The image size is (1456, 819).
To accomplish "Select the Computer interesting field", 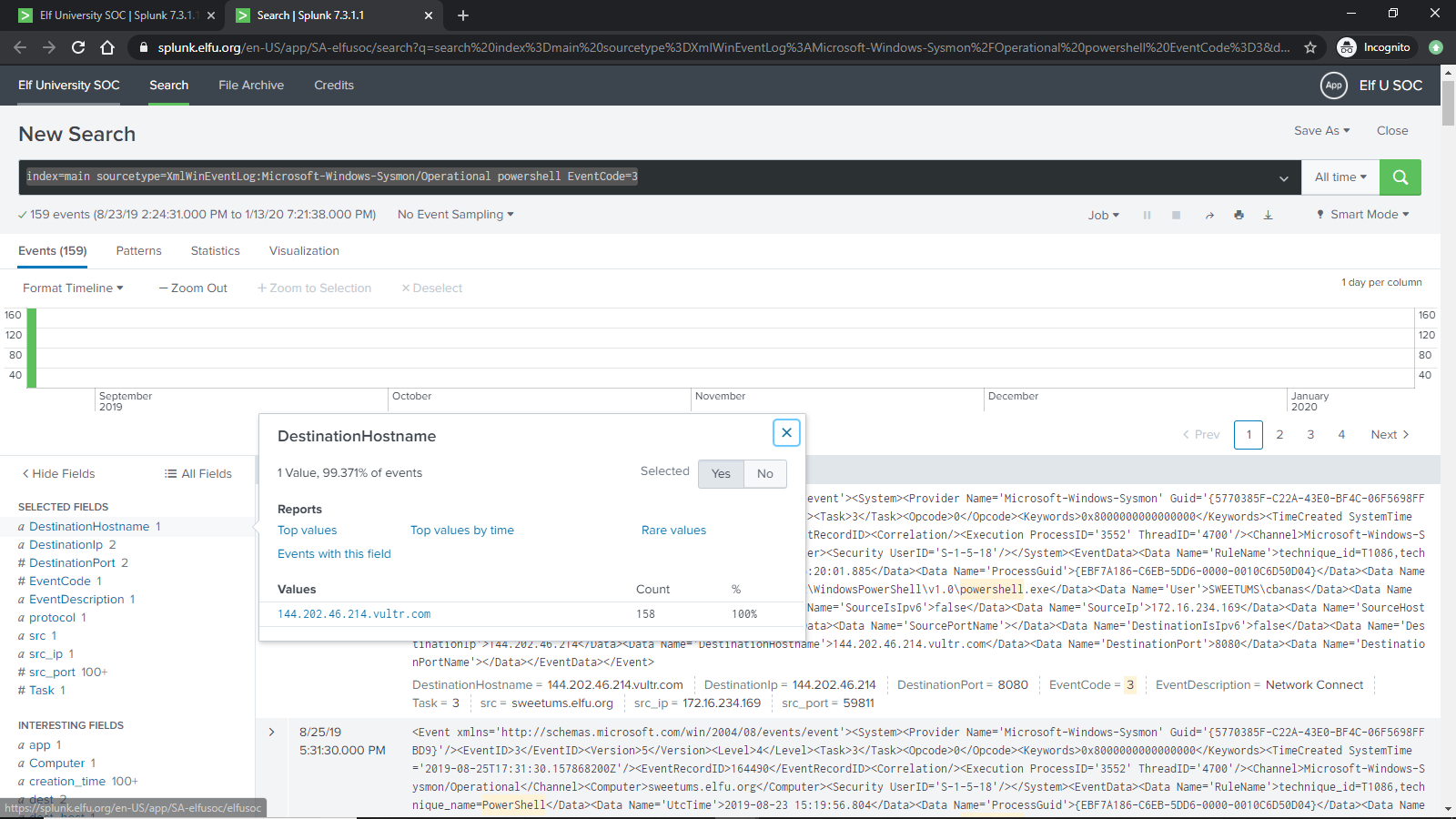I will 56,763.
